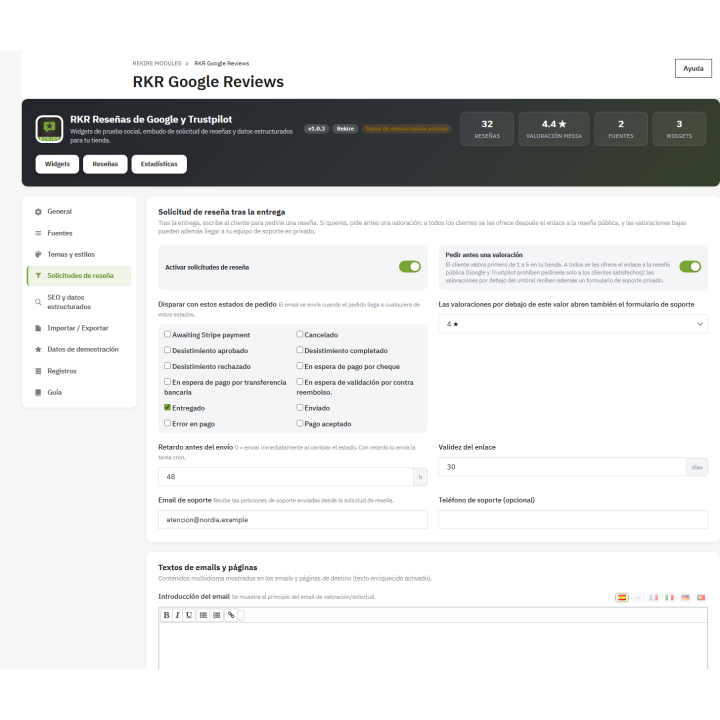The width and height of the screenshot is (720, 720).
Task: Check the Pago aceptado status
Action: tap(299, 423)
